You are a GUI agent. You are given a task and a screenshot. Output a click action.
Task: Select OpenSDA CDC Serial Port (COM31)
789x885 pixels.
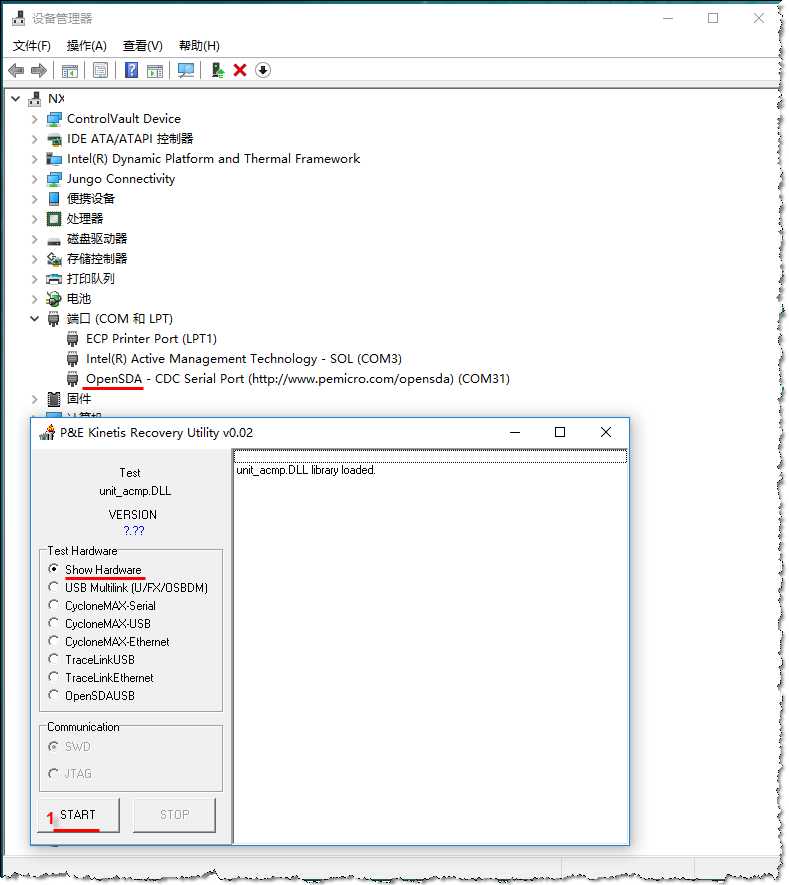click(298, 379)
